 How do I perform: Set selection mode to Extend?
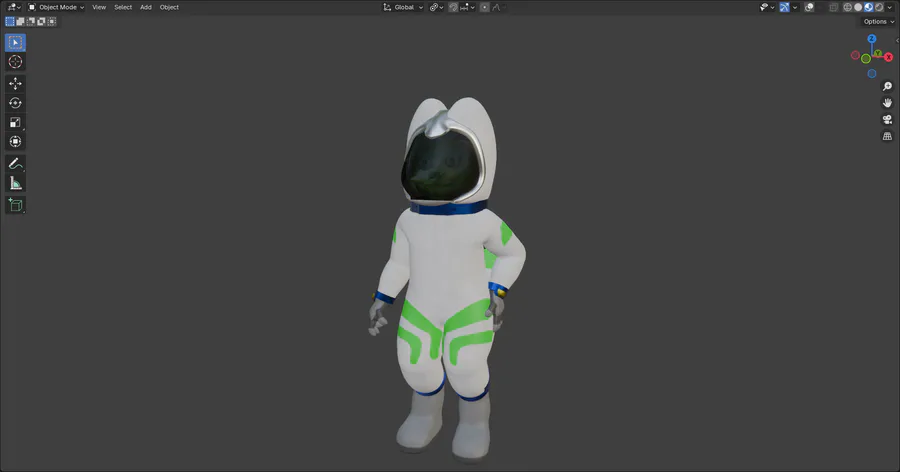(x=20, y=21)
